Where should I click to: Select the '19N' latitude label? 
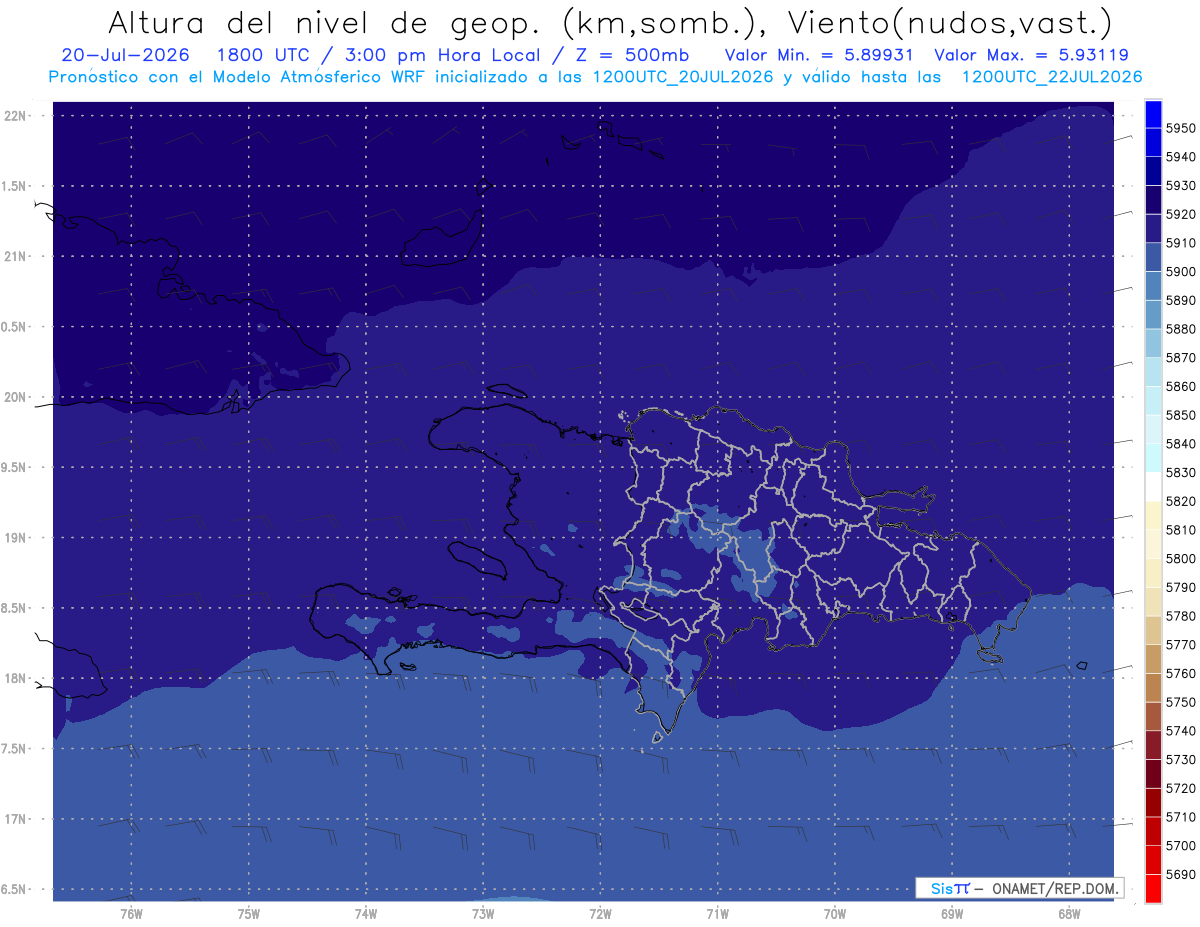(x=17, y=538)
